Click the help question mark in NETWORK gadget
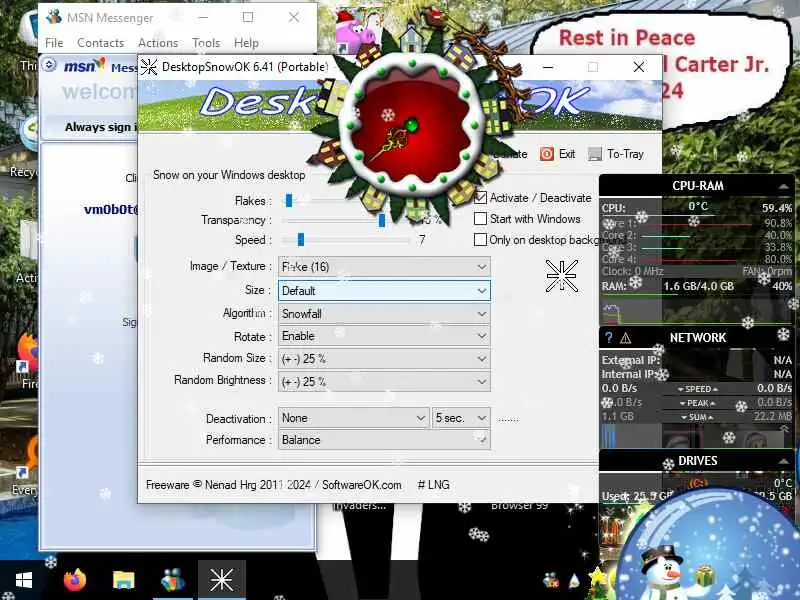Viewport: 800px width, 600px height. [608, 337]
